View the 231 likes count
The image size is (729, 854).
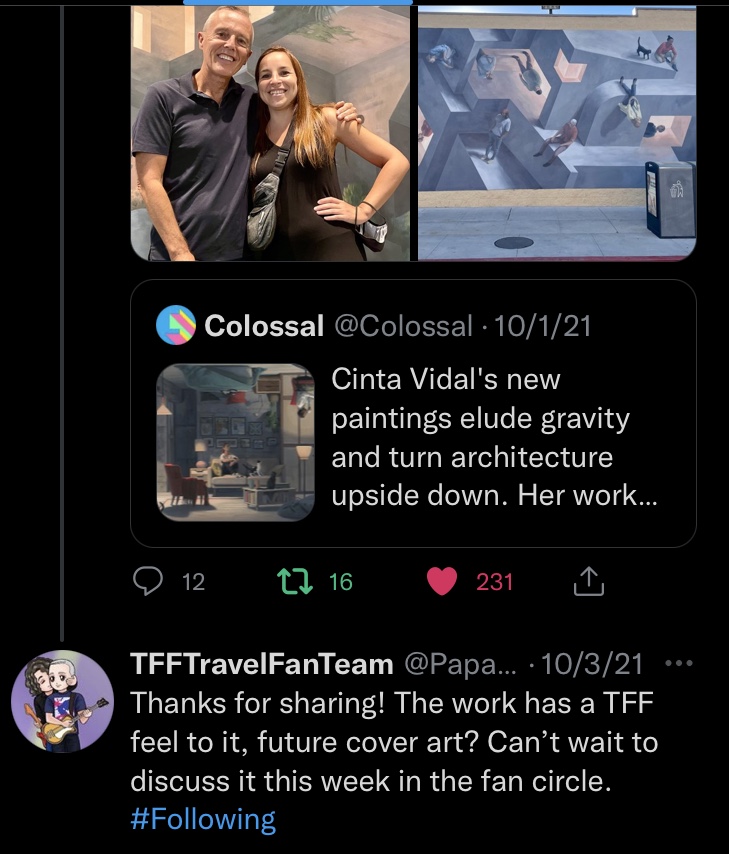(494, 581)
